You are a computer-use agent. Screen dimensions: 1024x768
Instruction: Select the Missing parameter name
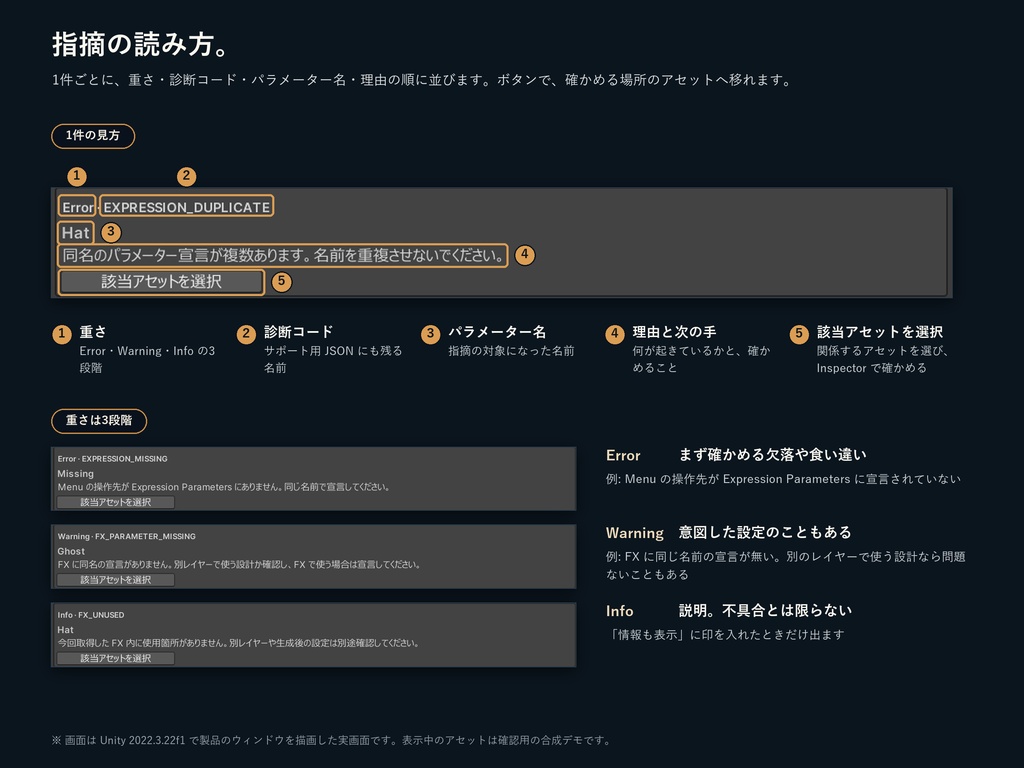[x=75, y=473]
